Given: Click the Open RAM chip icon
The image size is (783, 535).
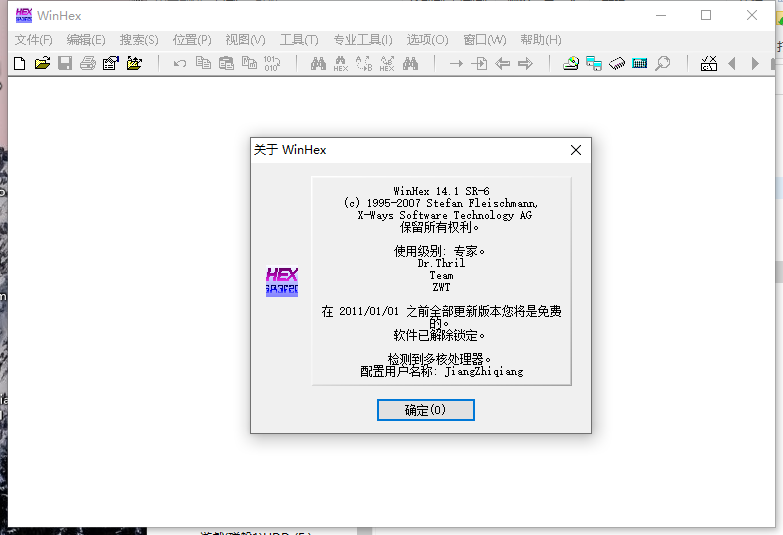Looking at the screenshot, I should coord(617,63).
